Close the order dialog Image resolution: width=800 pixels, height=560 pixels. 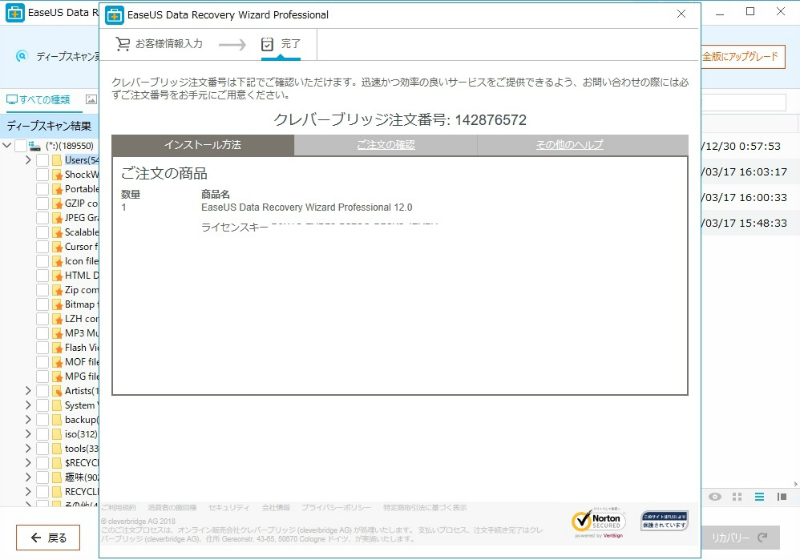pyautogui.click(x=681, y=14)
